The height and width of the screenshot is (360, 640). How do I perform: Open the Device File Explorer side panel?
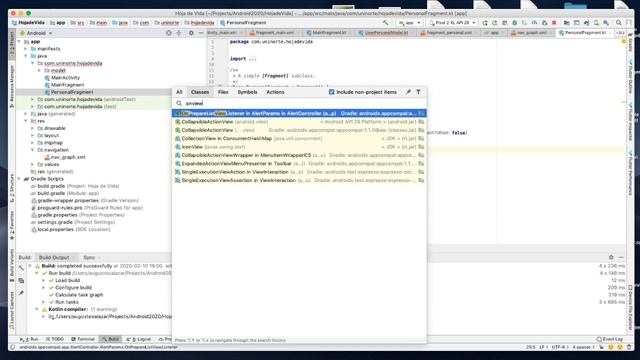[x=631, y=307]
